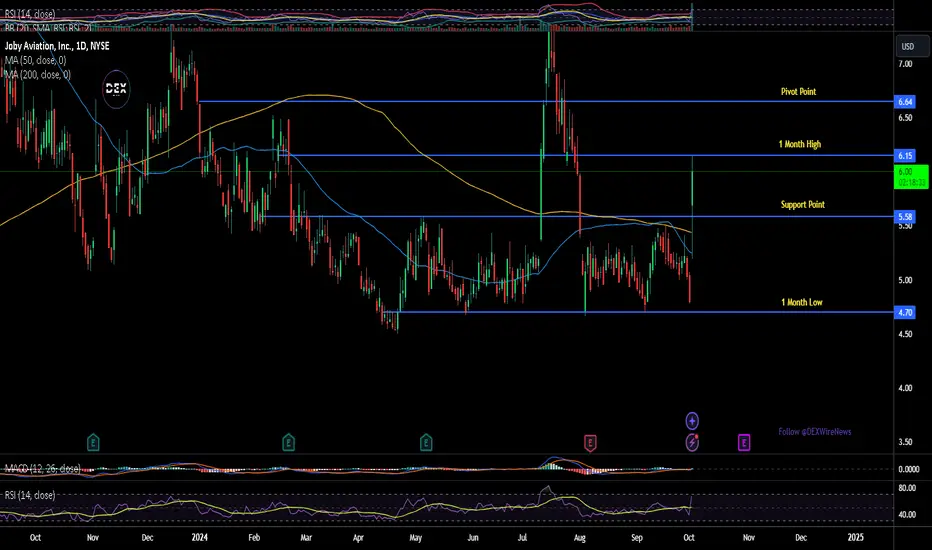Select the MA (50, close, 0) indicator legend
This screenshot has height=550, width=932.
click(35, 60)
